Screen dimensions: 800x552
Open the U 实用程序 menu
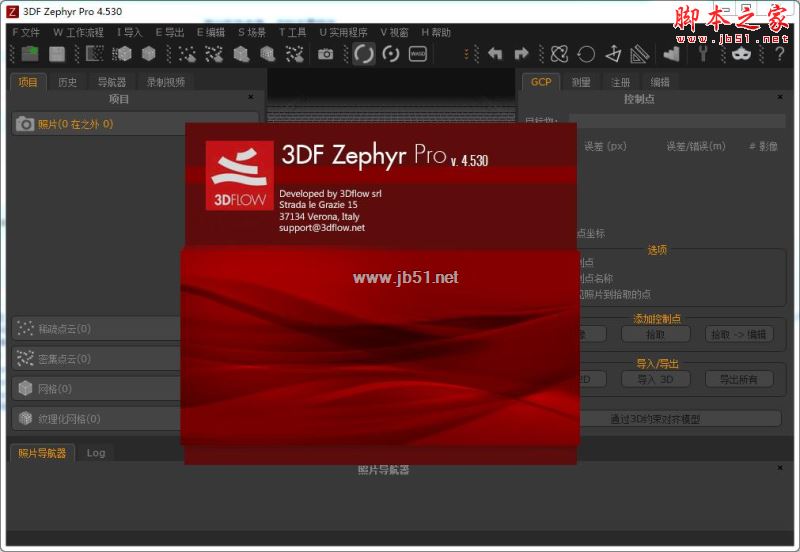click(x=343, y=32)
